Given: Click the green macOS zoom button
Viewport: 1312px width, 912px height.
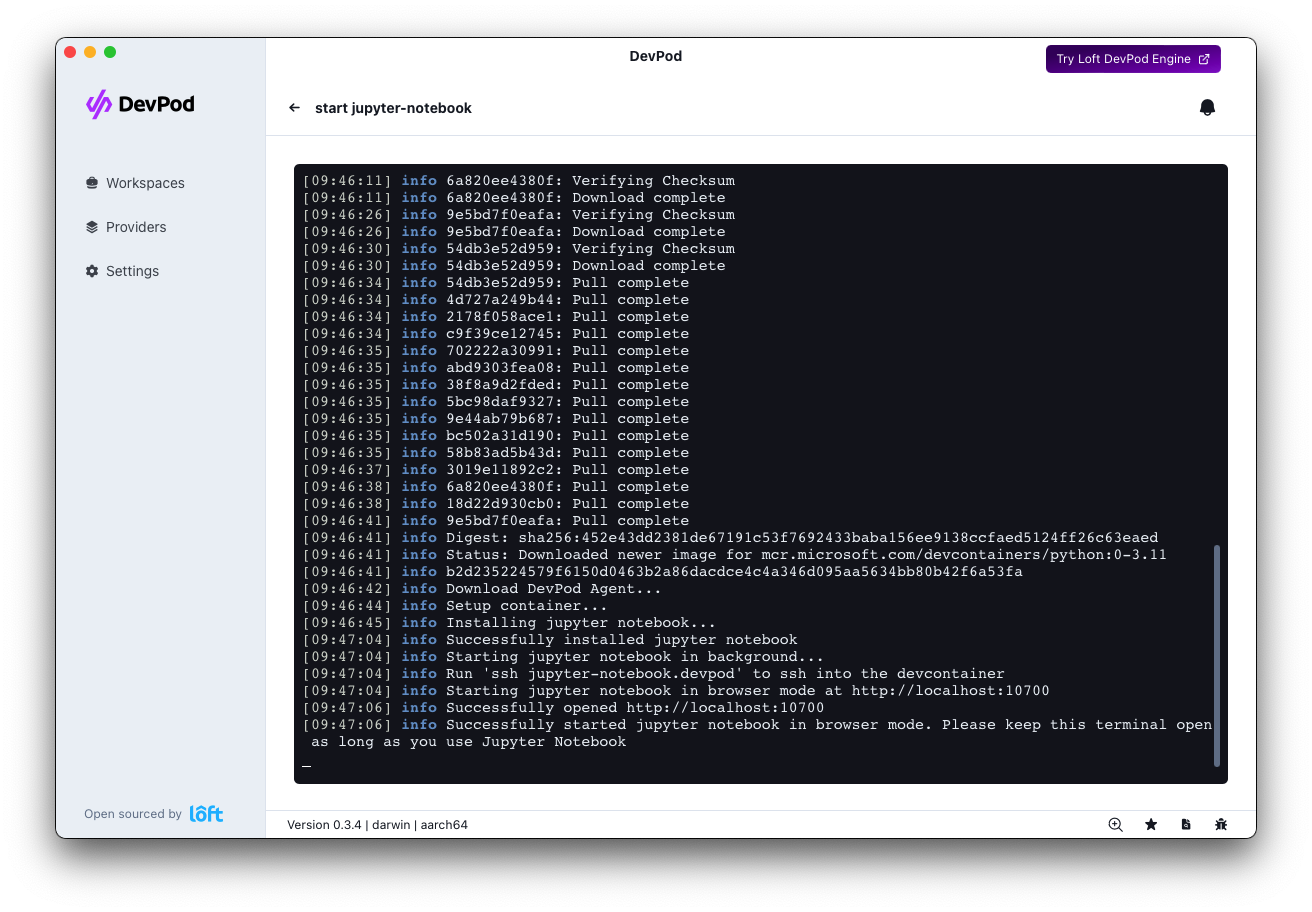Looking at the screenshot, I should (110, 51).
